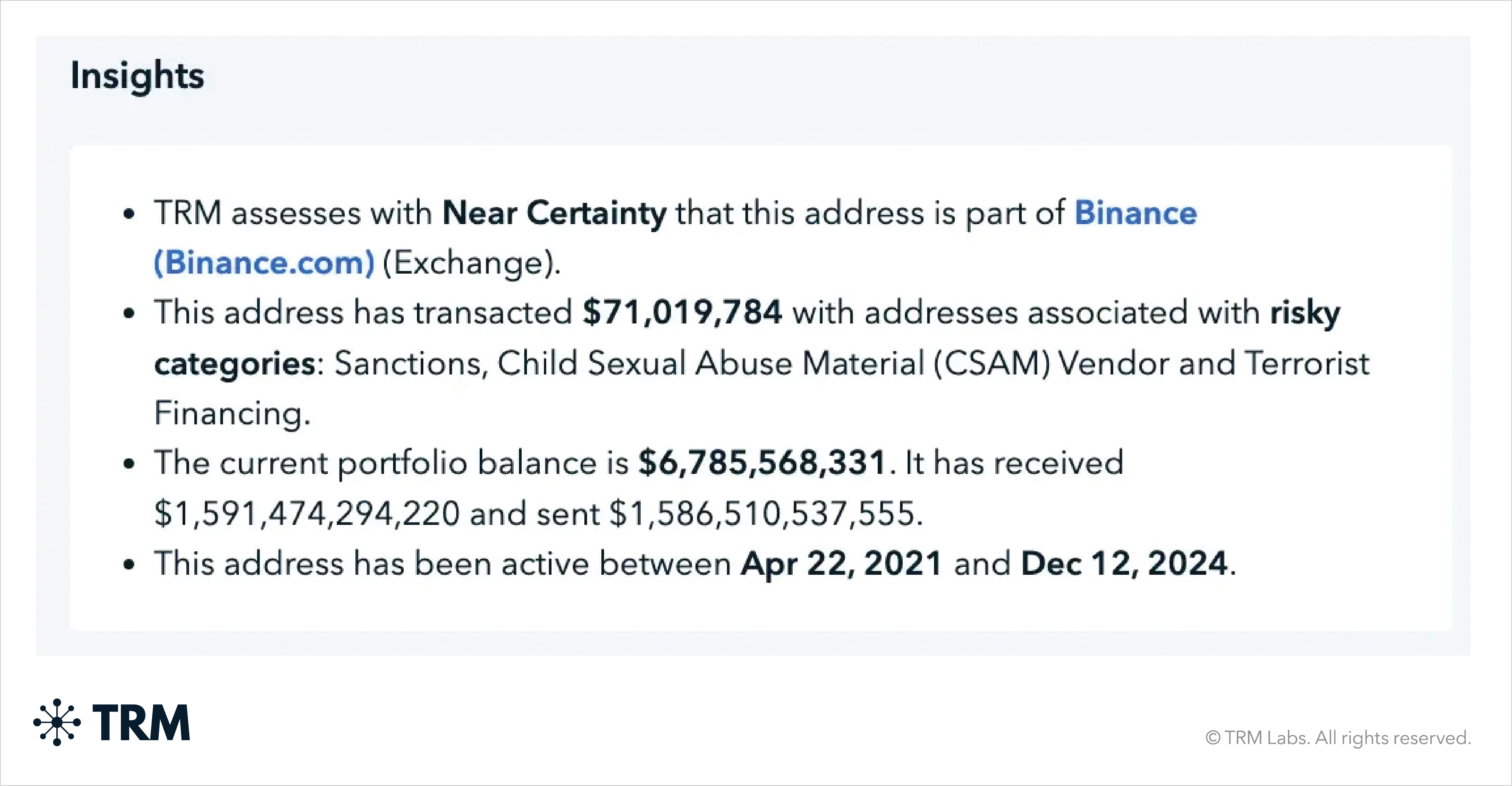This screenshot has height=786, width=1512.
Task: Click the Near Certainty bold text
Action: coord(554,212)
